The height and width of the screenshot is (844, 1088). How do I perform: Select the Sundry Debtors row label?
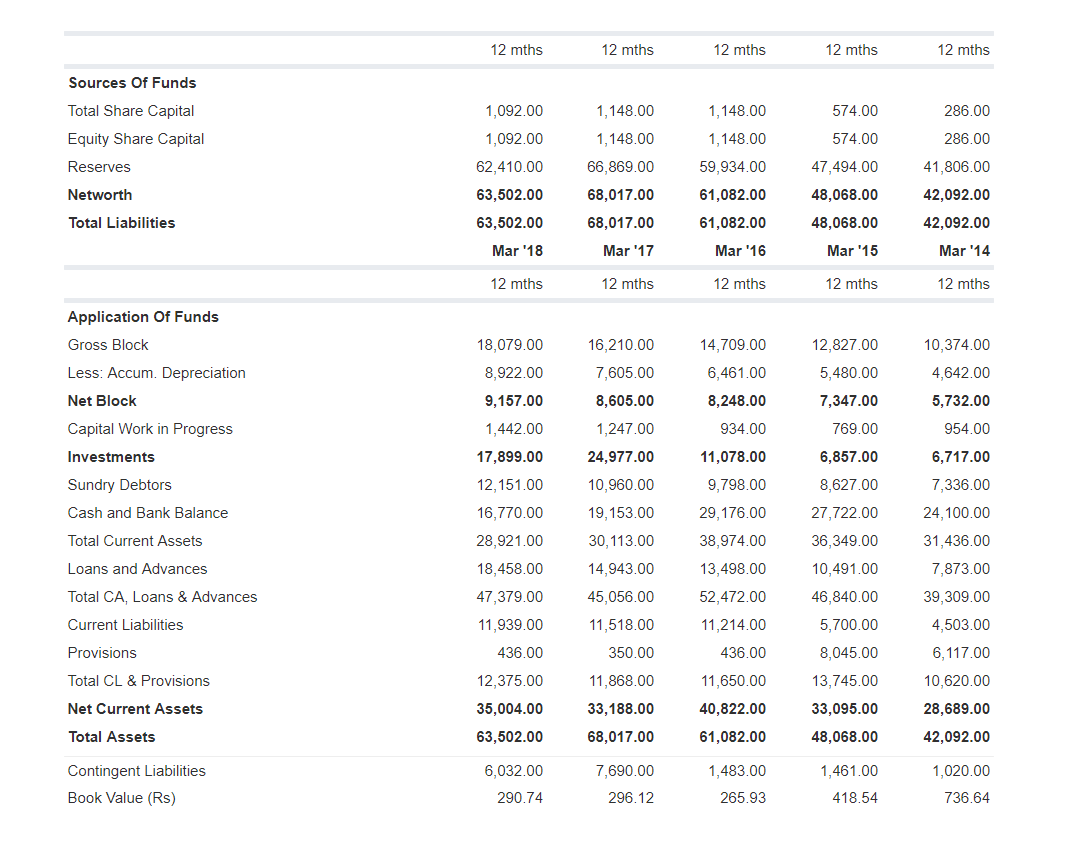119,484
